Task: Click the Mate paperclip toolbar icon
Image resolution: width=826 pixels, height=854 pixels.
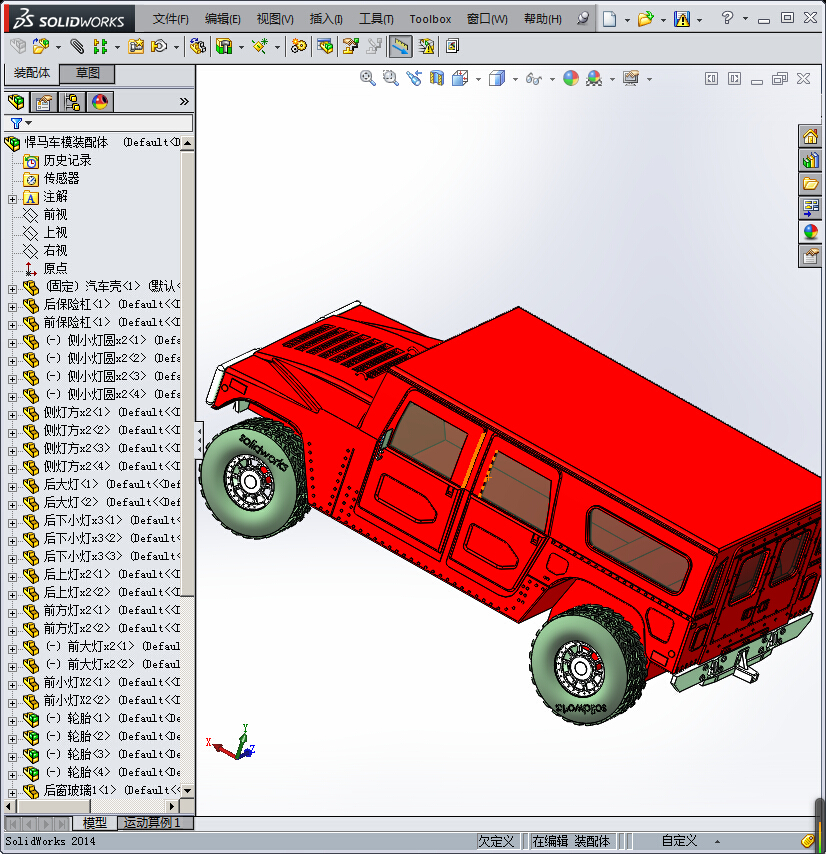Action: (x=77, y=46)
